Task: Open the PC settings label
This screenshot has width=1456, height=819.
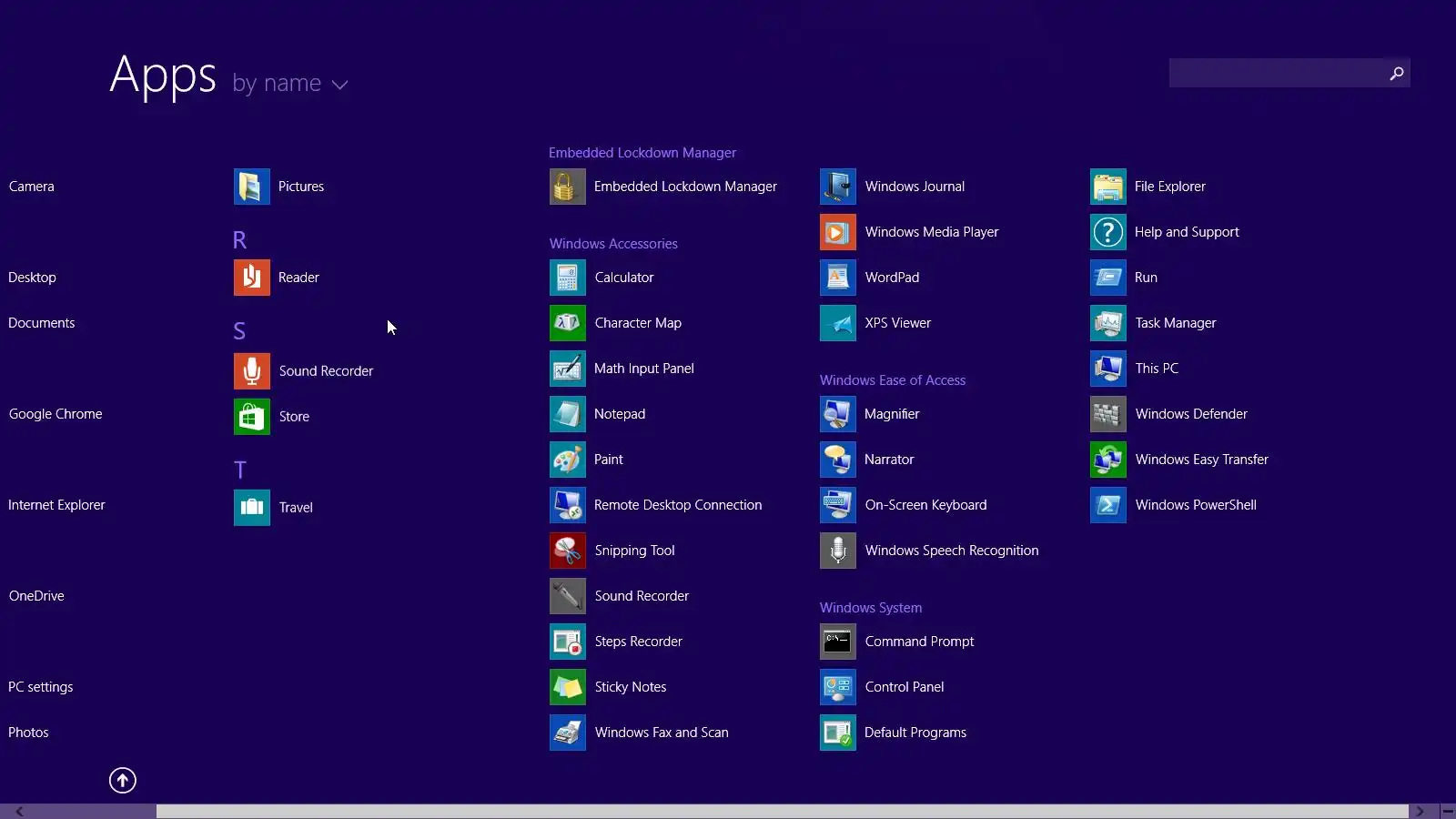Action: pyautogui.click(x=41, y=687)
